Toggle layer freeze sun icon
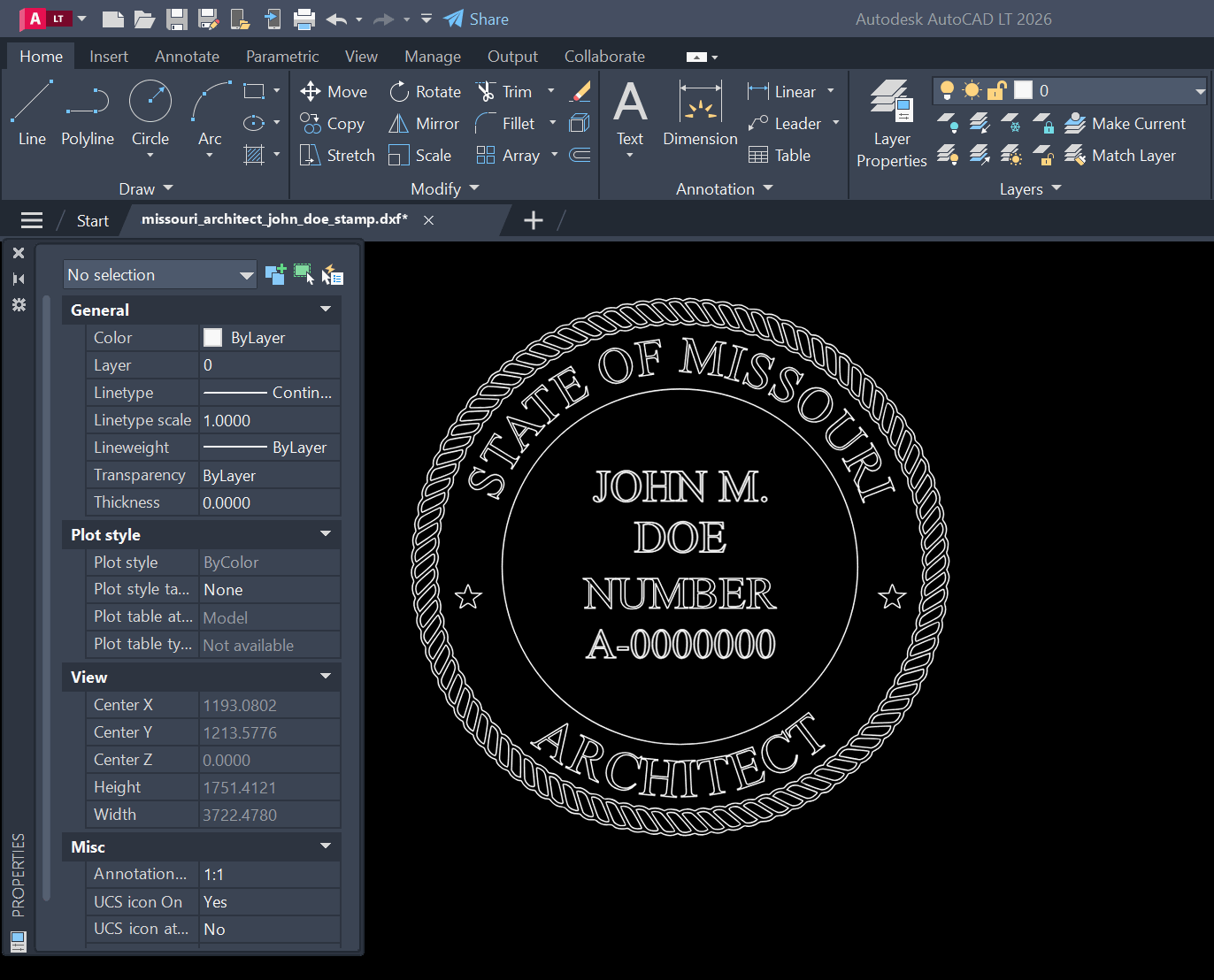Image resolution: width=1214 pixels, height=980 pixels. click(972, 90)
